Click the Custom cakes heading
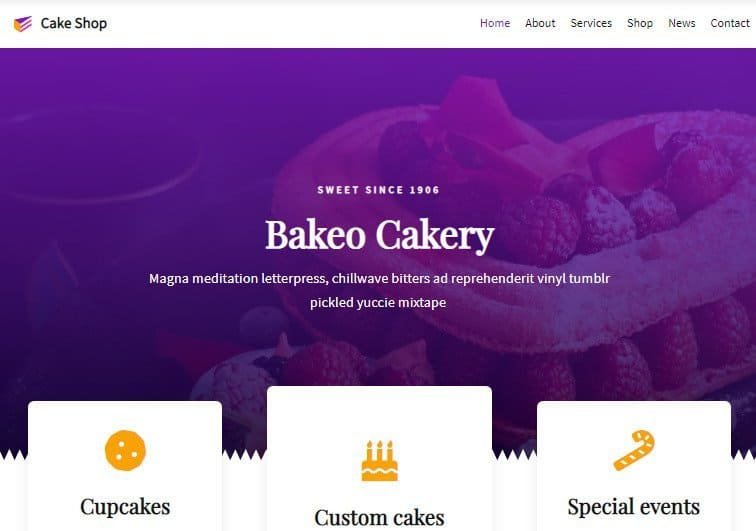Image resolution: width=756 pixels, height=531 pixels. [379, 517]
